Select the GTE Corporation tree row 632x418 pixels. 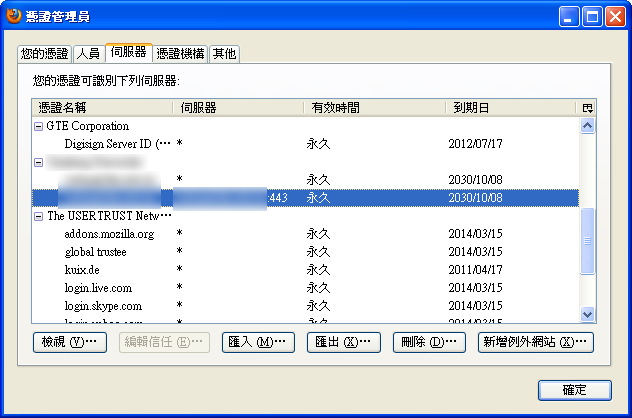[x=305, y=126]
